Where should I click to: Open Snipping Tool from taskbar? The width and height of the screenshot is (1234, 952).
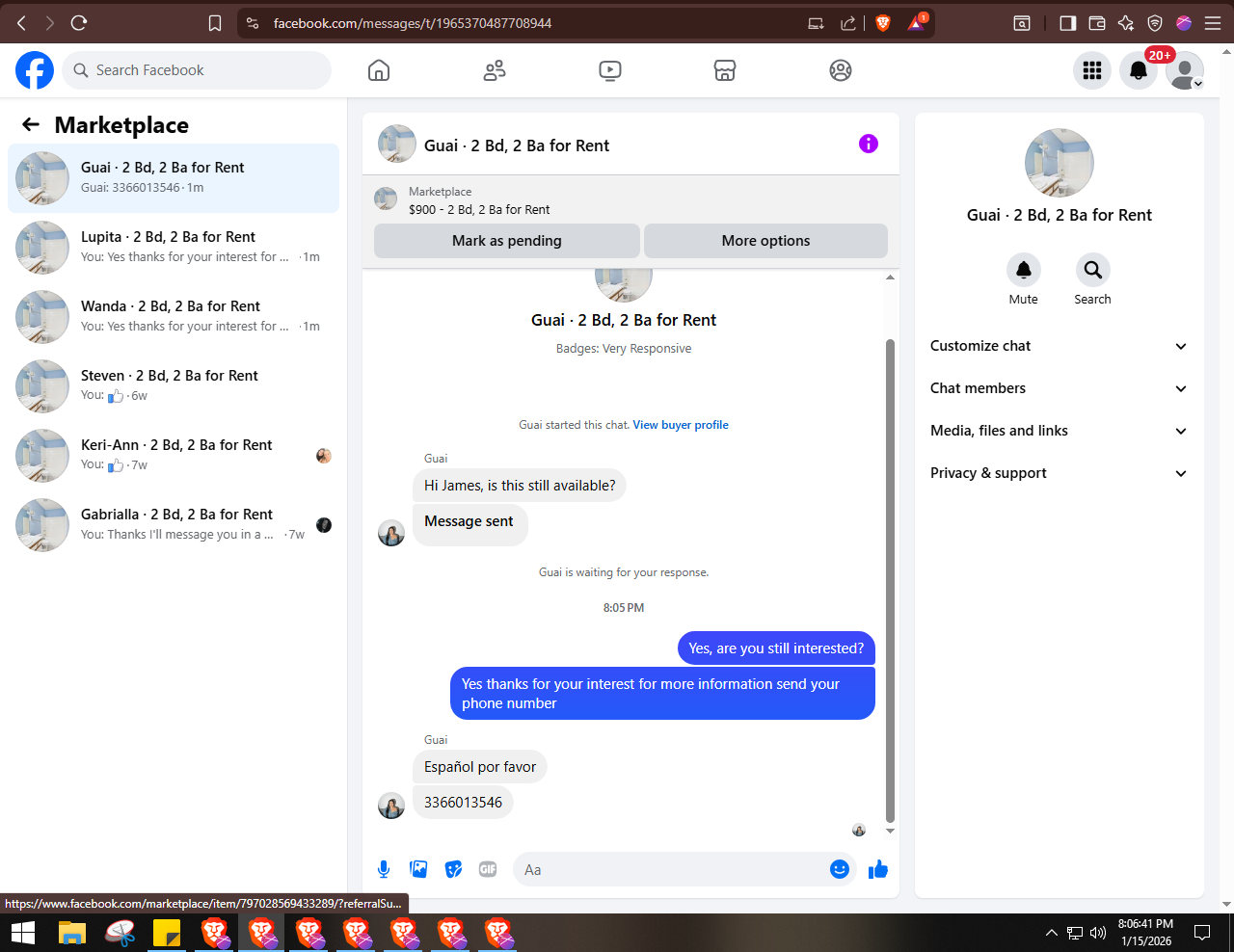120,933
